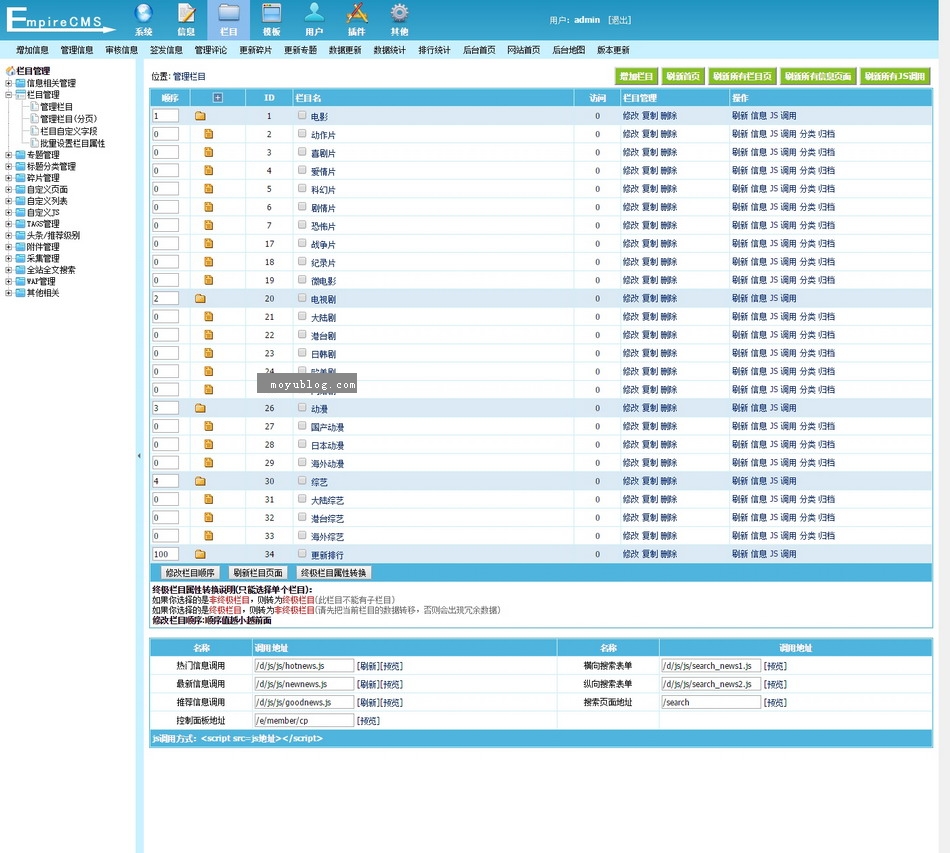950x853 pixels.
Task: Click the file icon in the 动作片 row
Action: tap(208, 134)
